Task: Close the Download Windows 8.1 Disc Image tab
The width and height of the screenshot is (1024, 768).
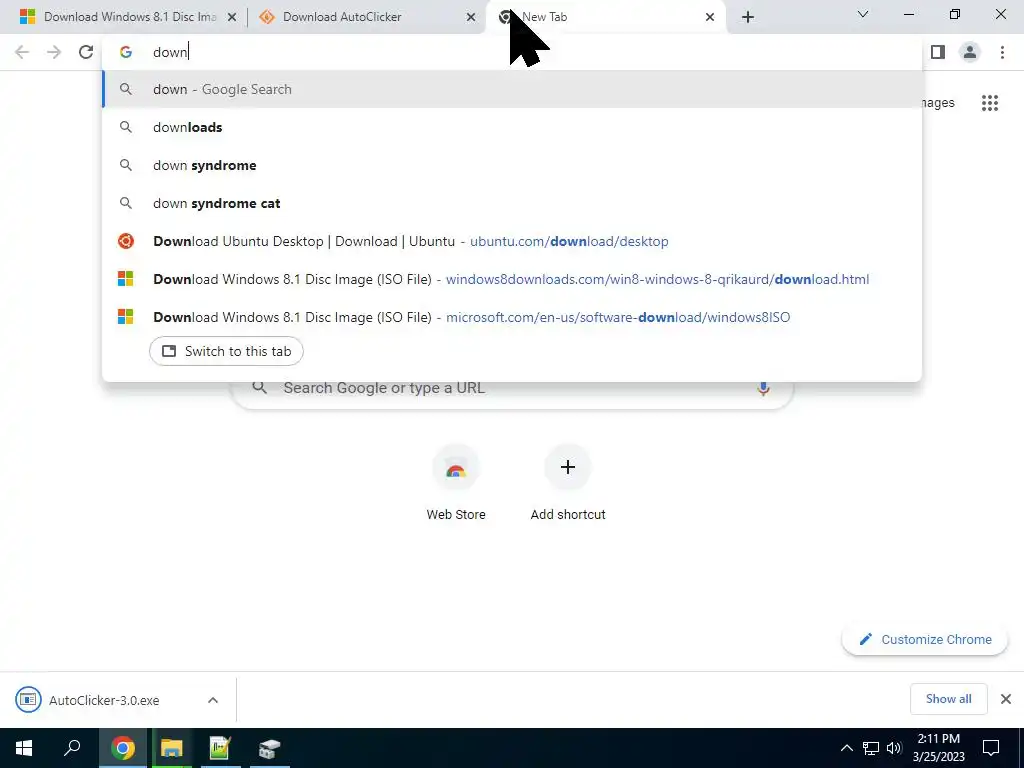Action: [x=232, y=17]
